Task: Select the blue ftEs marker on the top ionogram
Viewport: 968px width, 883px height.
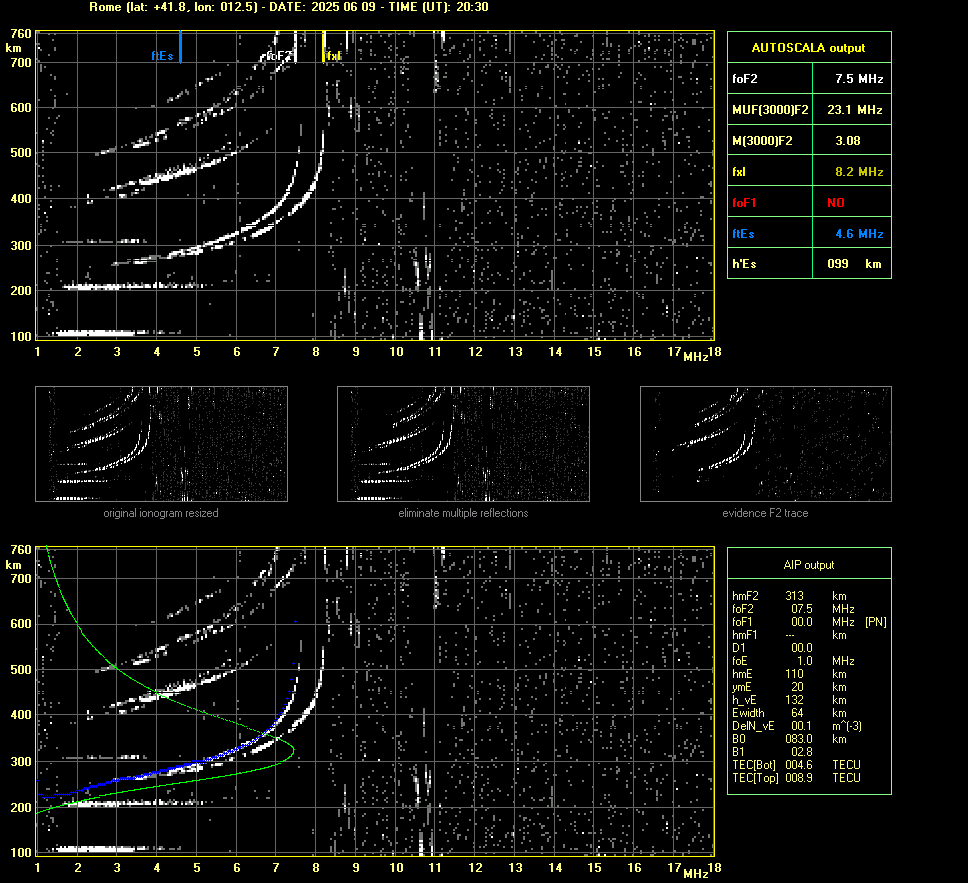Action: (180, 47)
